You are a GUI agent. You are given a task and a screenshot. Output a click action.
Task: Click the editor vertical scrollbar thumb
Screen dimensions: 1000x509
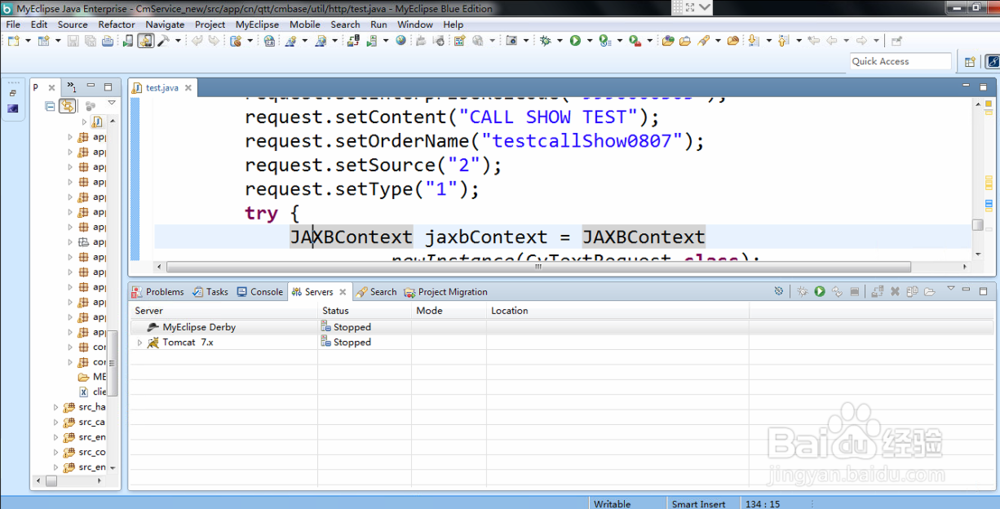[977, 225]
